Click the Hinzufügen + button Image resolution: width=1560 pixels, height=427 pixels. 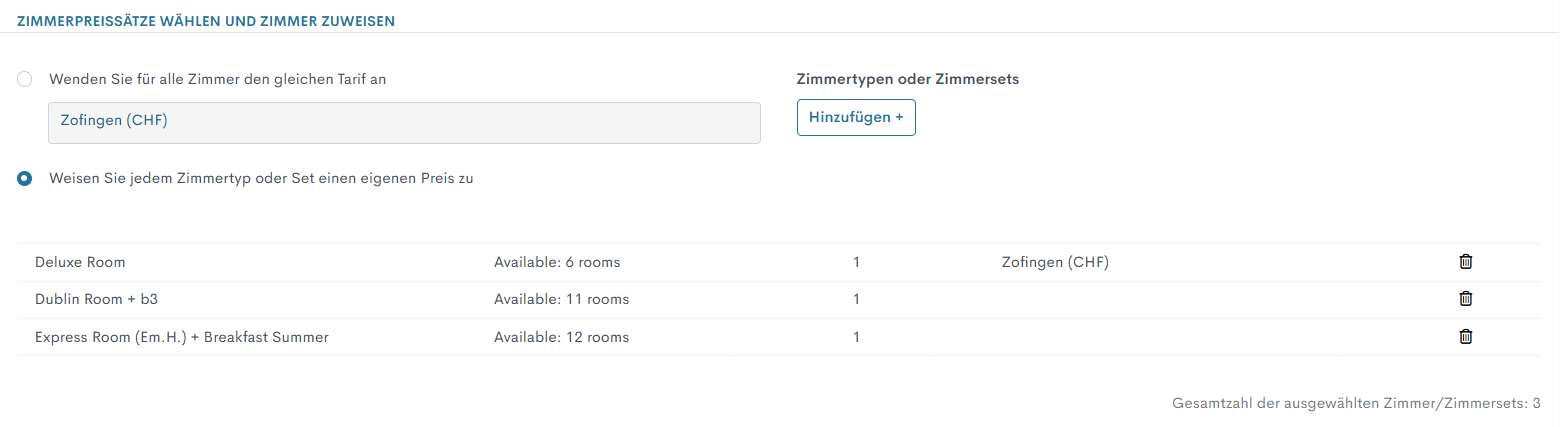tap(856, 117)
